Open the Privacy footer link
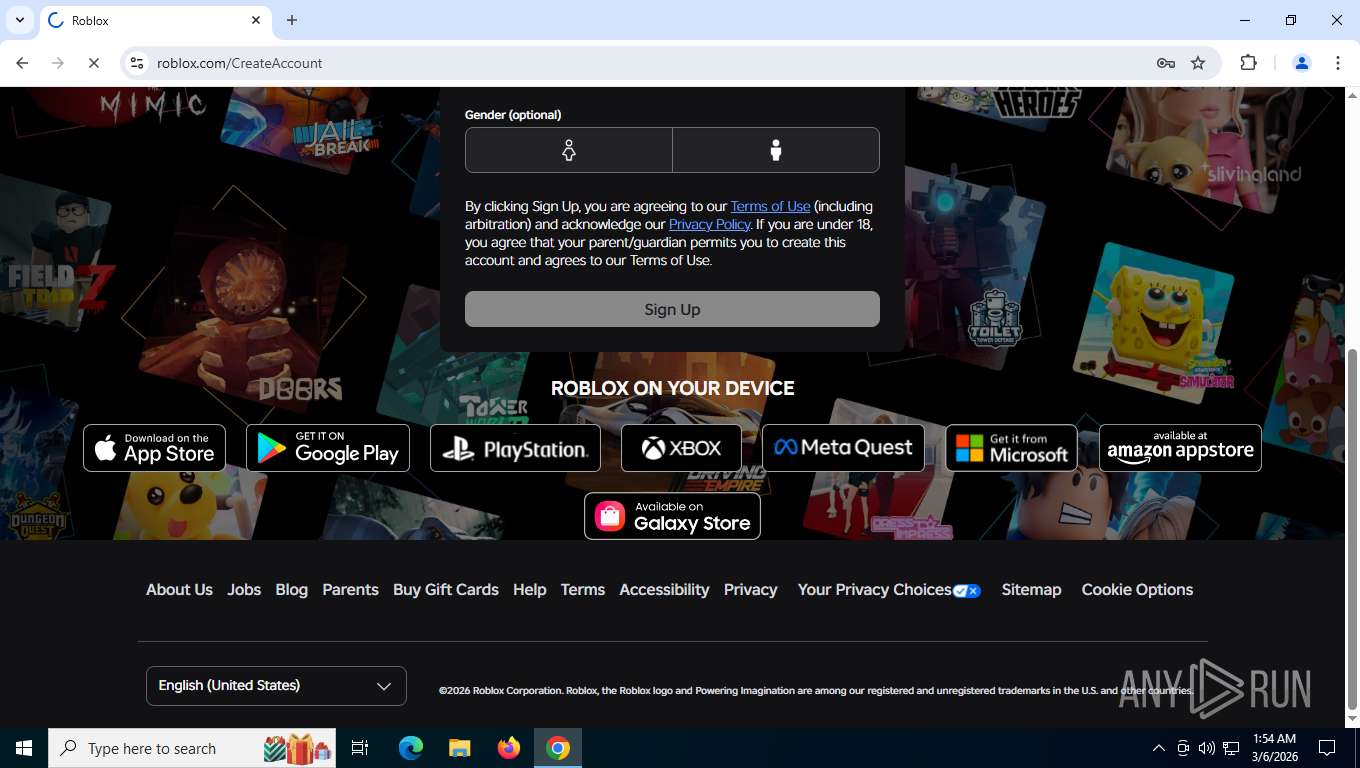The width and height of the screenshot is (1360, 768). click(750, 589)
